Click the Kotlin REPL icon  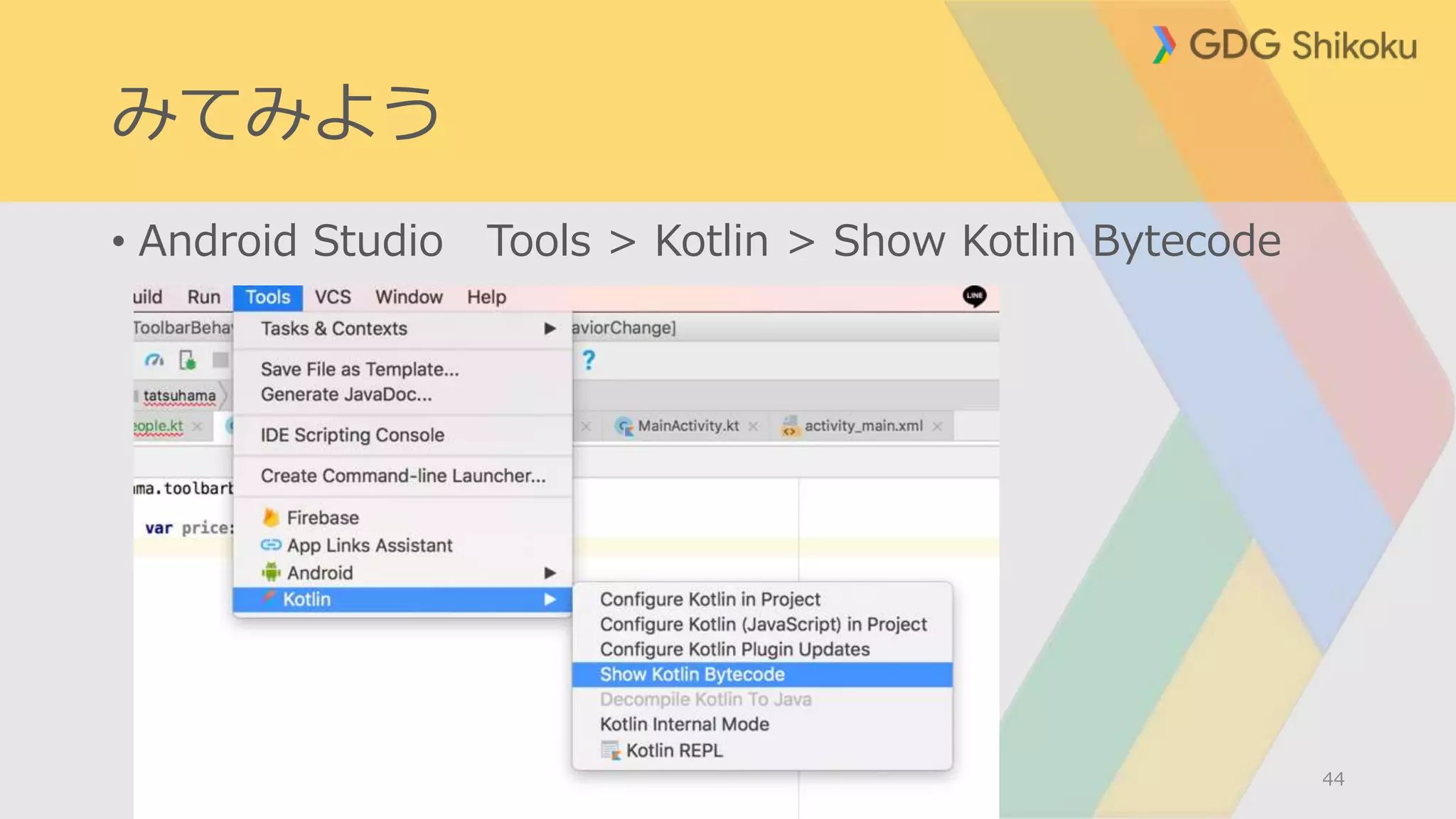coord(610,751)
